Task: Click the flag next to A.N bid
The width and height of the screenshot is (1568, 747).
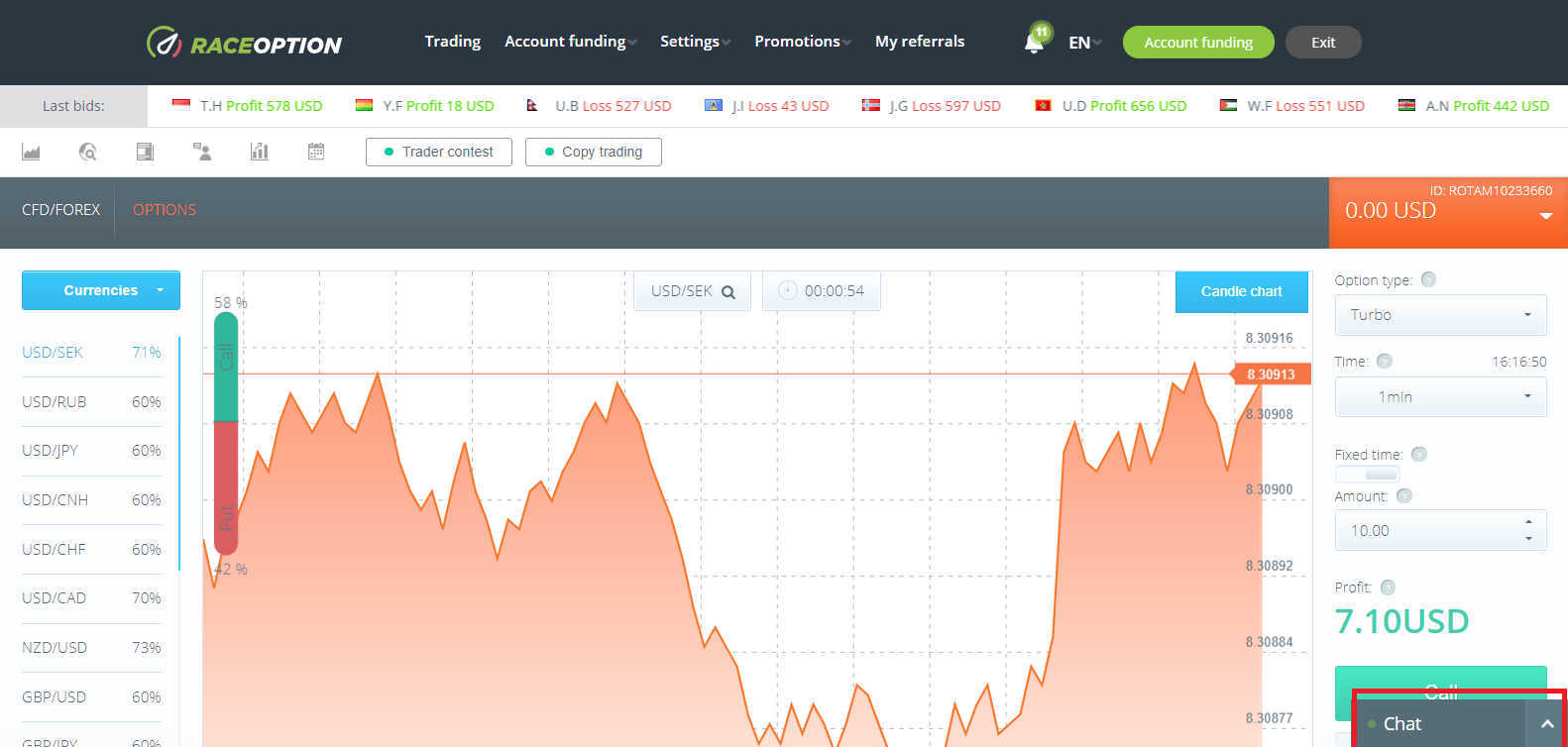Action: (x=1406, y=105)
